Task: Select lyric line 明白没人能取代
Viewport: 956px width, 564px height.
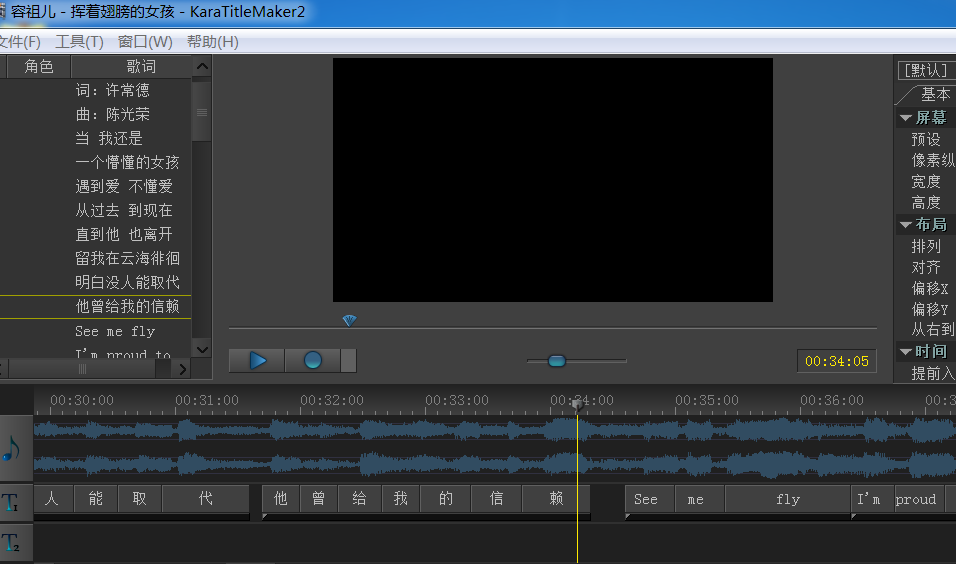Action: [x=127, y=282]
